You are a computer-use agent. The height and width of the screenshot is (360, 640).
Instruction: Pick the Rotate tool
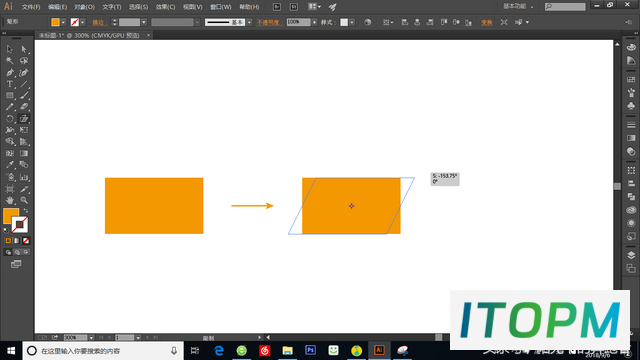click(10, 119)
